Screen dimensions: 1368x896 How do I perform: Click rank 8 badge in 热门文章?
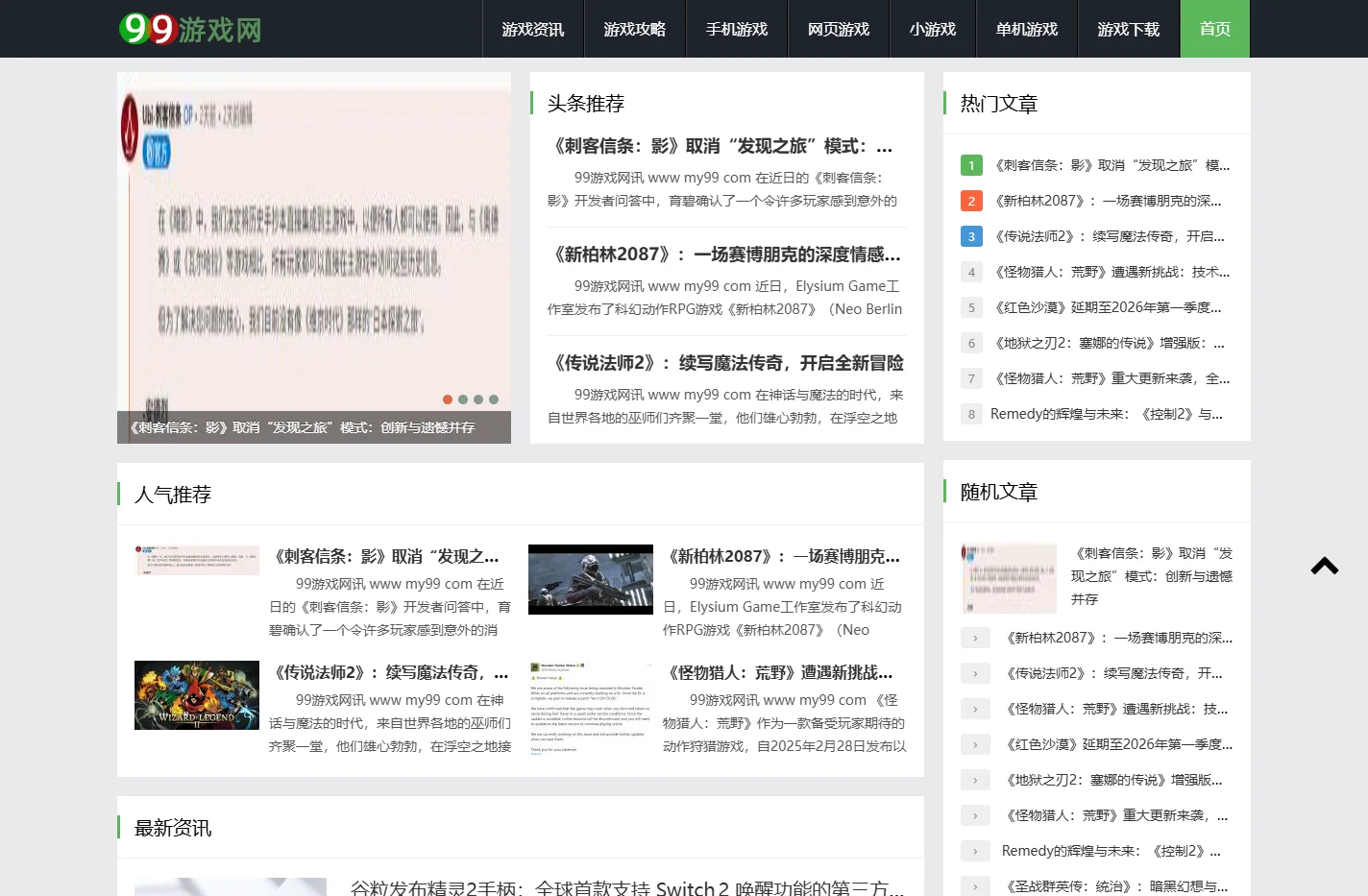click(x=971, y=414)
